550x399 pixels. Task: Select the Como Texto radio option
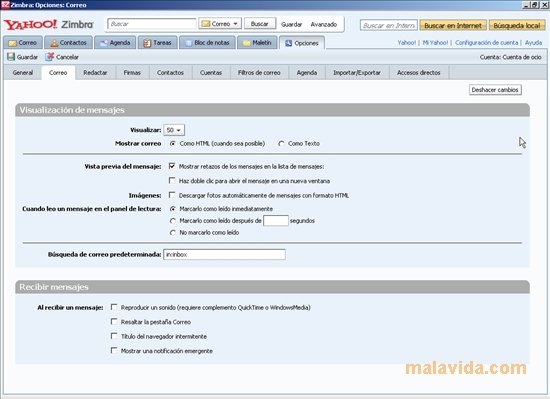281,144
